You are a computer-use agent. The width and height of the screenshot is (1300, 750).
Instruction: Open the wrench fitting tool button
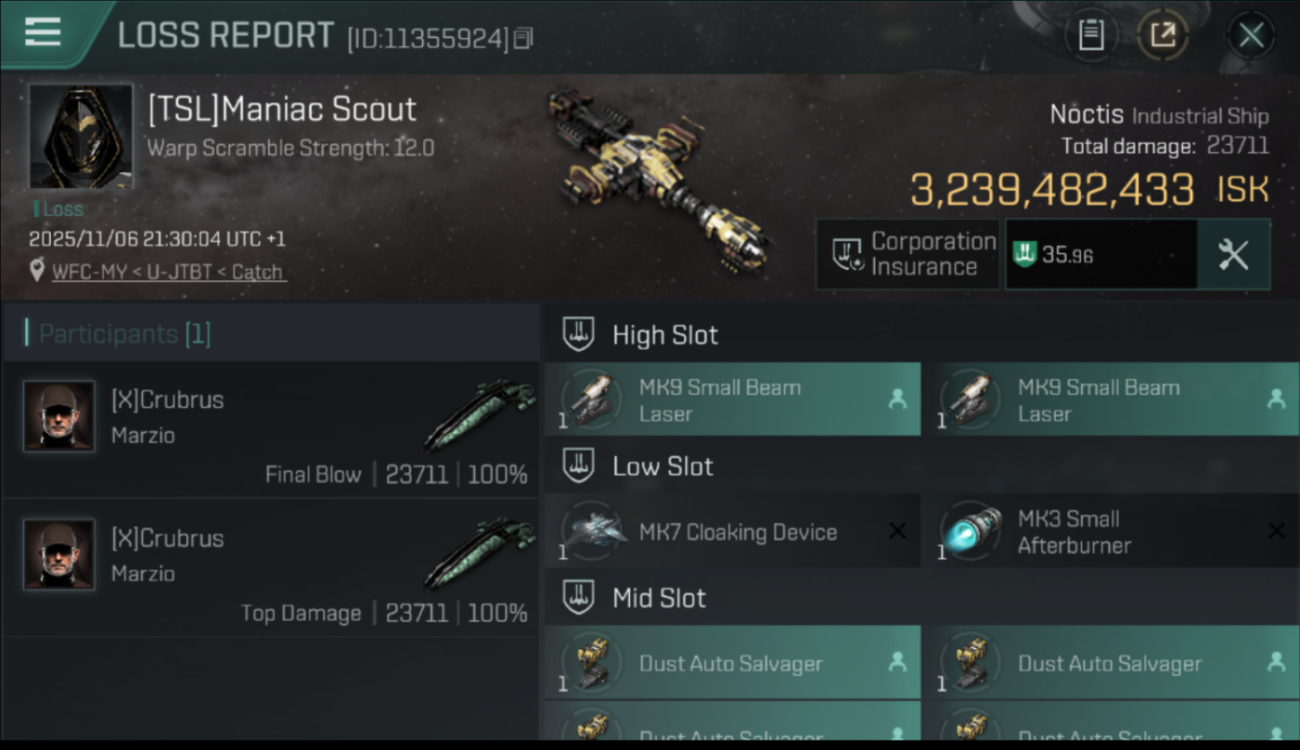click(x=1233, y=255)
